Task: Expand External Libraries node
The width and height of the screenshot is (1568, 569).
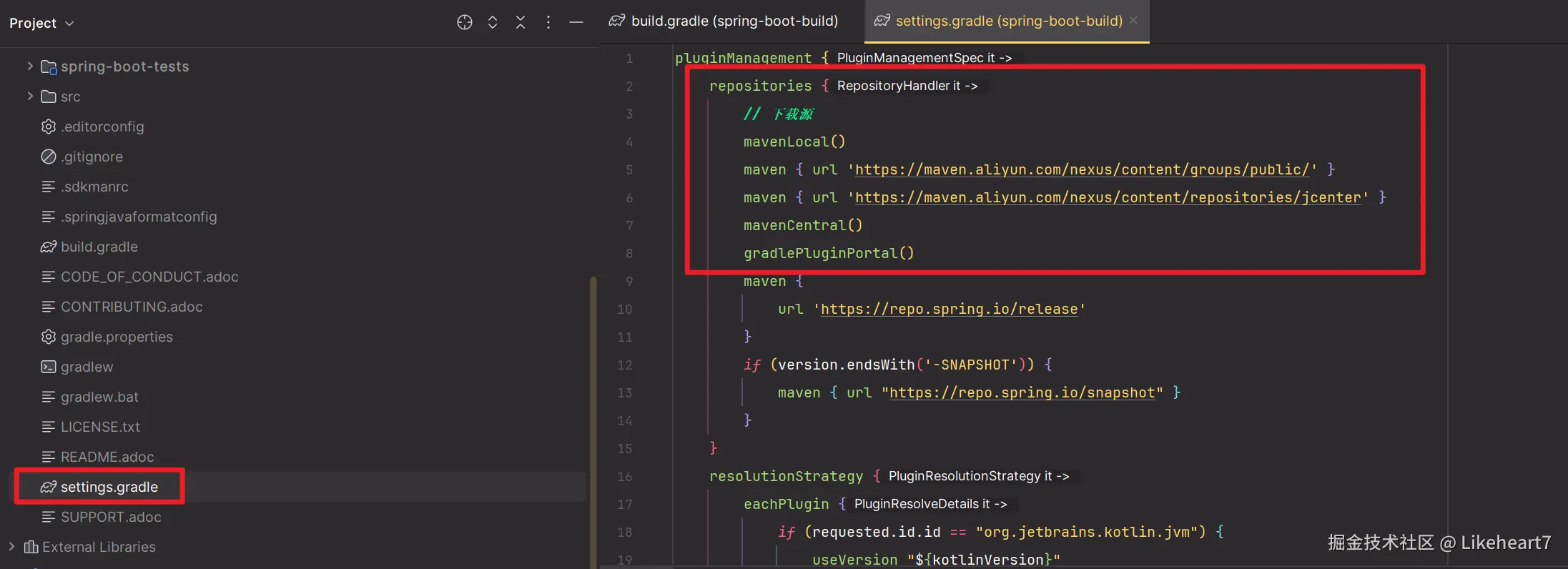Action: click(x=11, y=546)
